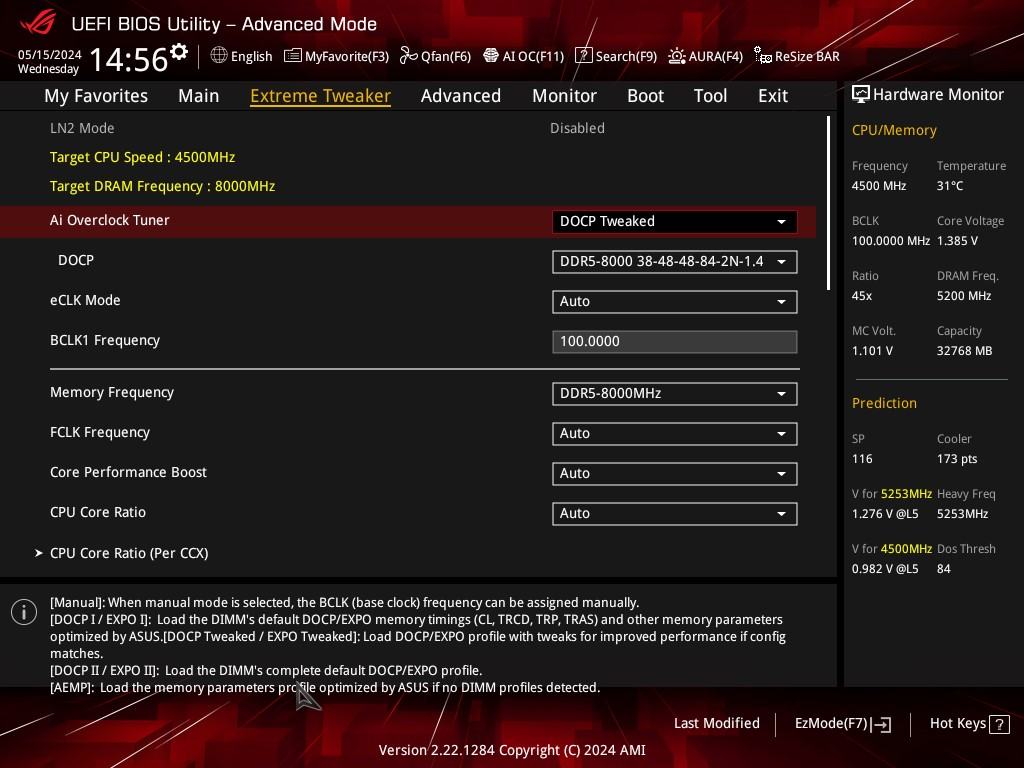Open Qfan(F6) fan control icon
The width and height of the screenshot is (1024, 768).
[408, 56]
